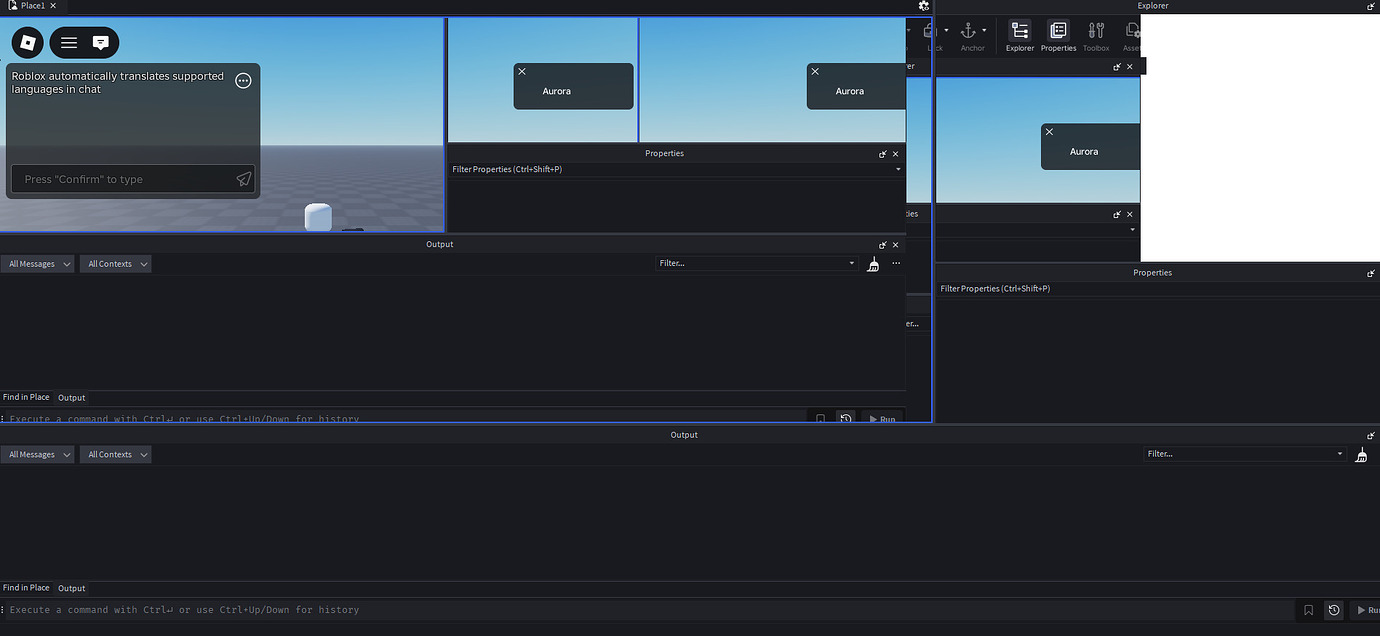
Task: Switch to the Place1 document tab
Action: (32, 6)
